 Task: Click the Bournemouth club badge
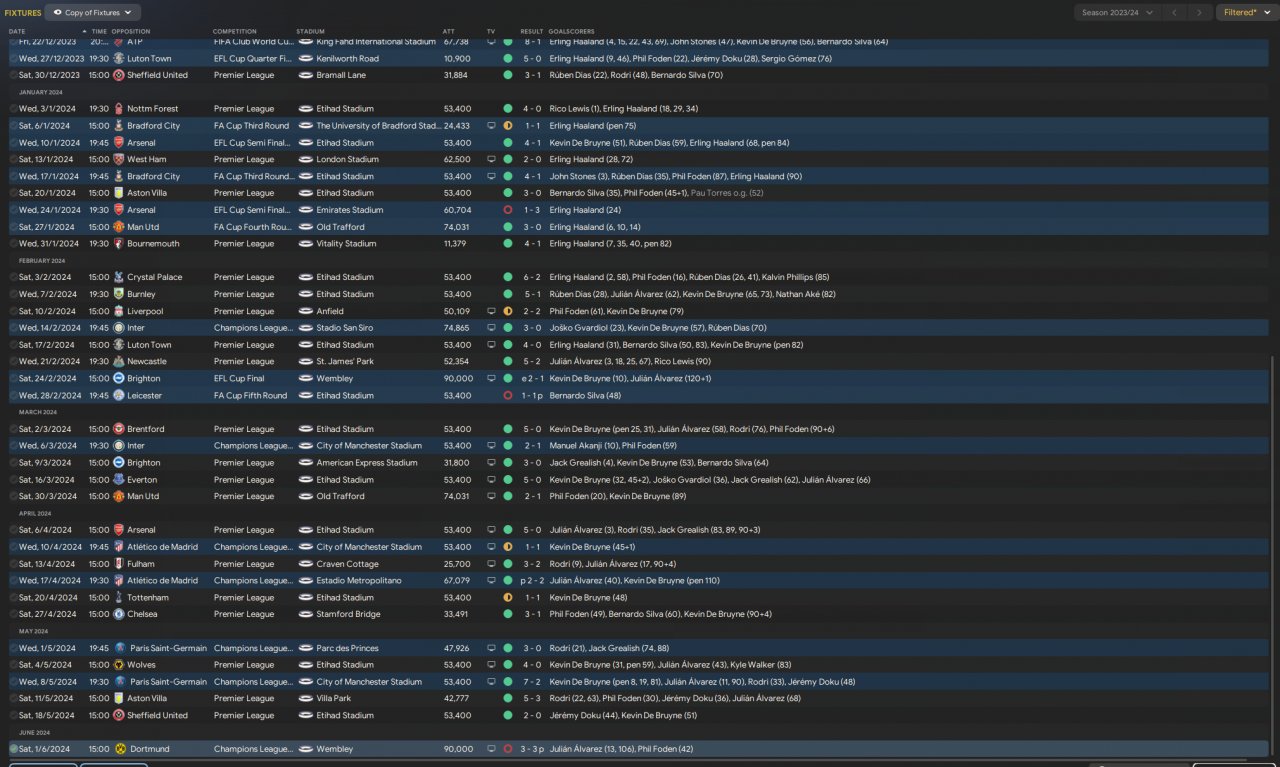[119, 244]
